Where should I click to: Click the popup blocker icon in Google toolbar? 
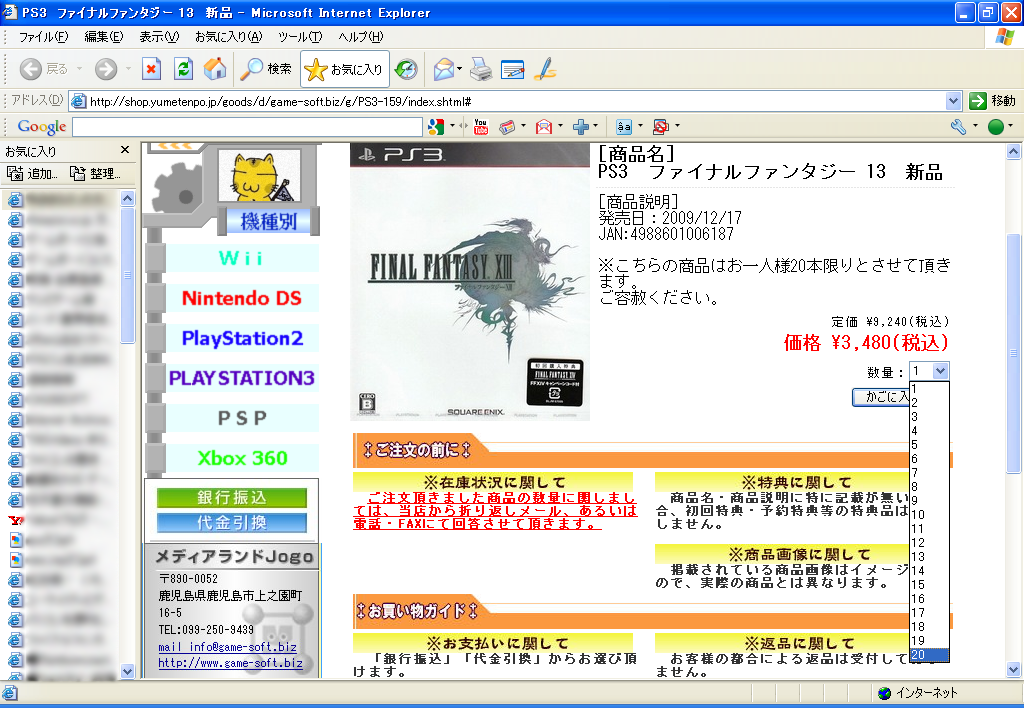pos(661,127)
